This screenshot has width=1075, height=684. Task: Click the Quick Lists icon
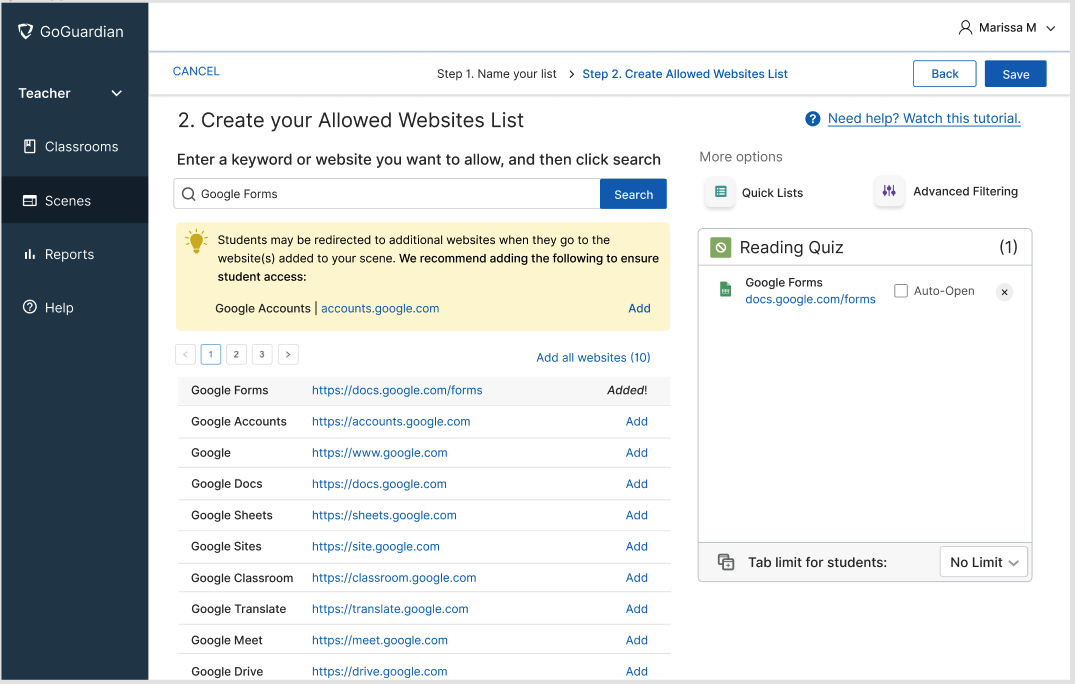[x=721, y=192]
